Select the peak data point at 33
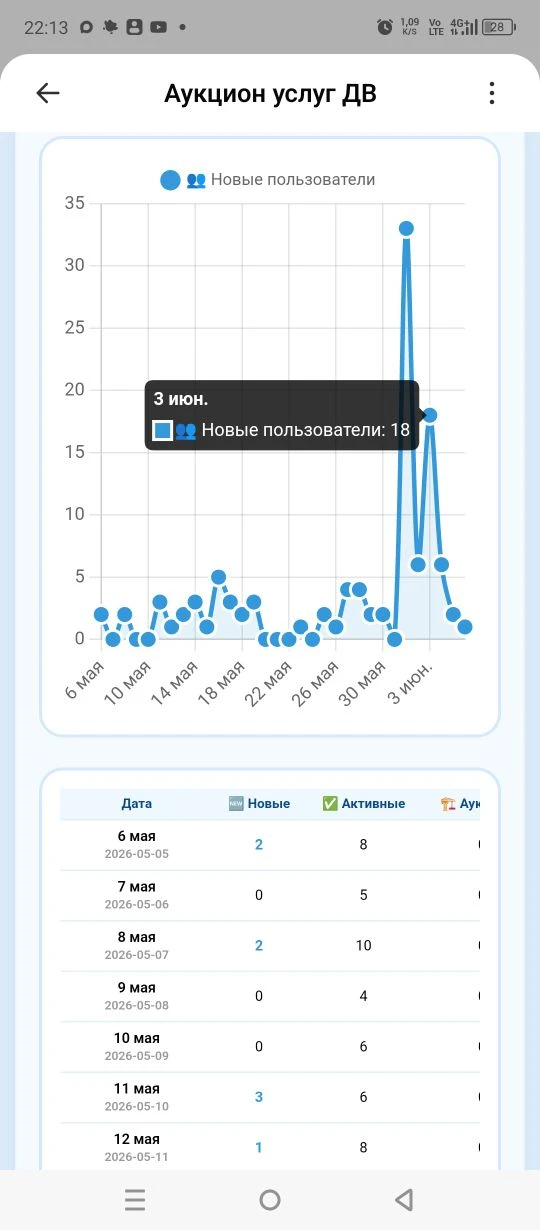Viewport: 540px width, 1230px height. click(x=406, y=228)
